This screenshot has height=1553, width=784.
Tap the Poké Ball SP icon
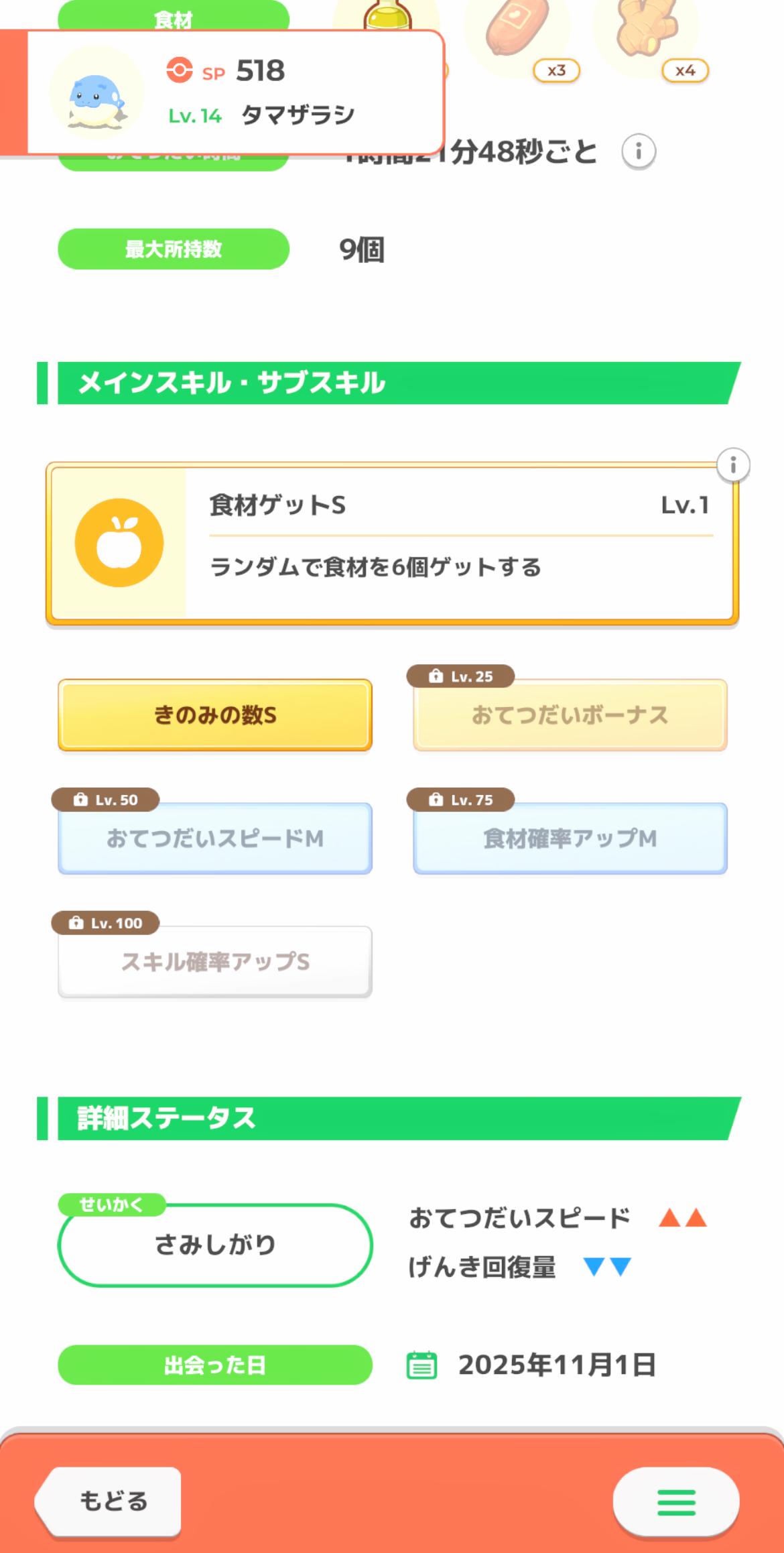click(x=180, y=70)
